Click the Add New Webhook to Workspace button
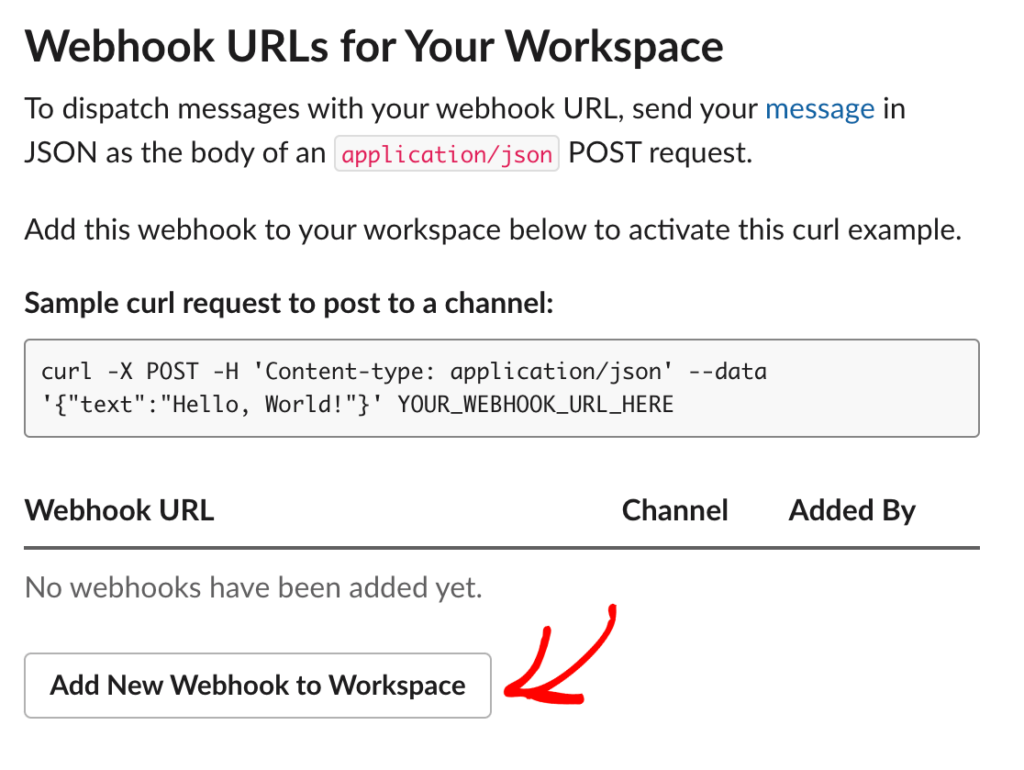The width and height of the screenshot is (1024, 770). [x=256, y=686]
